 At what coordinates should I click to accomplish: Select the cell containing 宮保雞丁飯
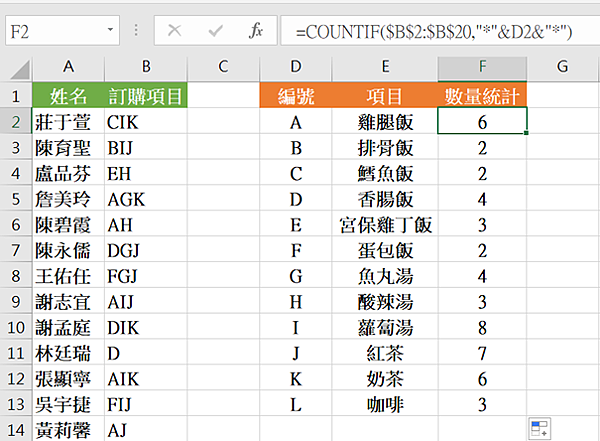point(385,224)
